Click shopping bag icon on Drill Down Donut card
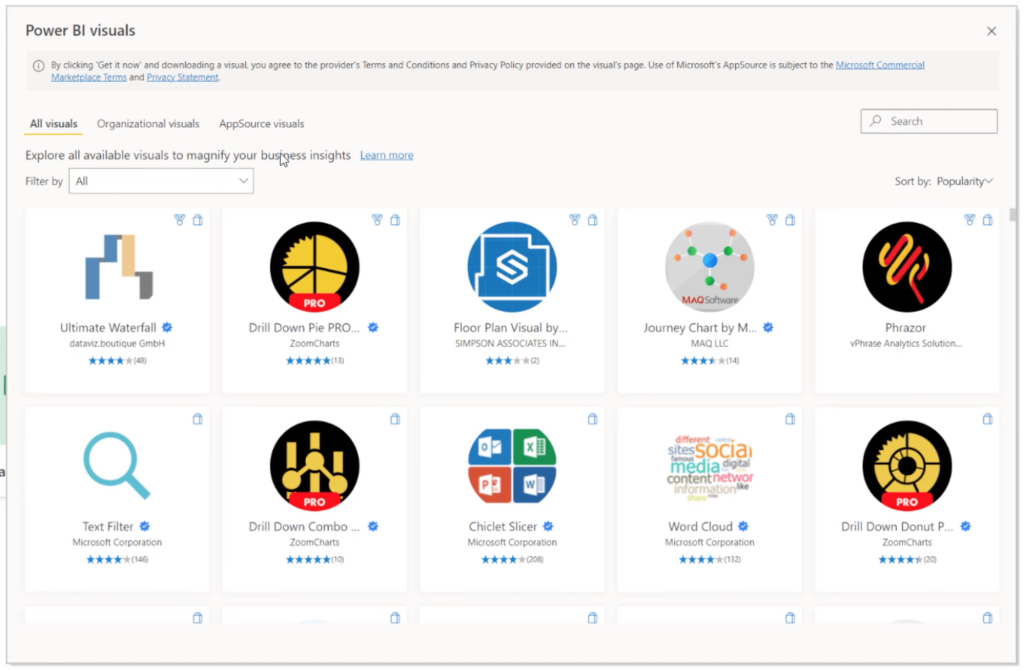1024x671 pixels. pyautogui.click(x=987, y=419)
